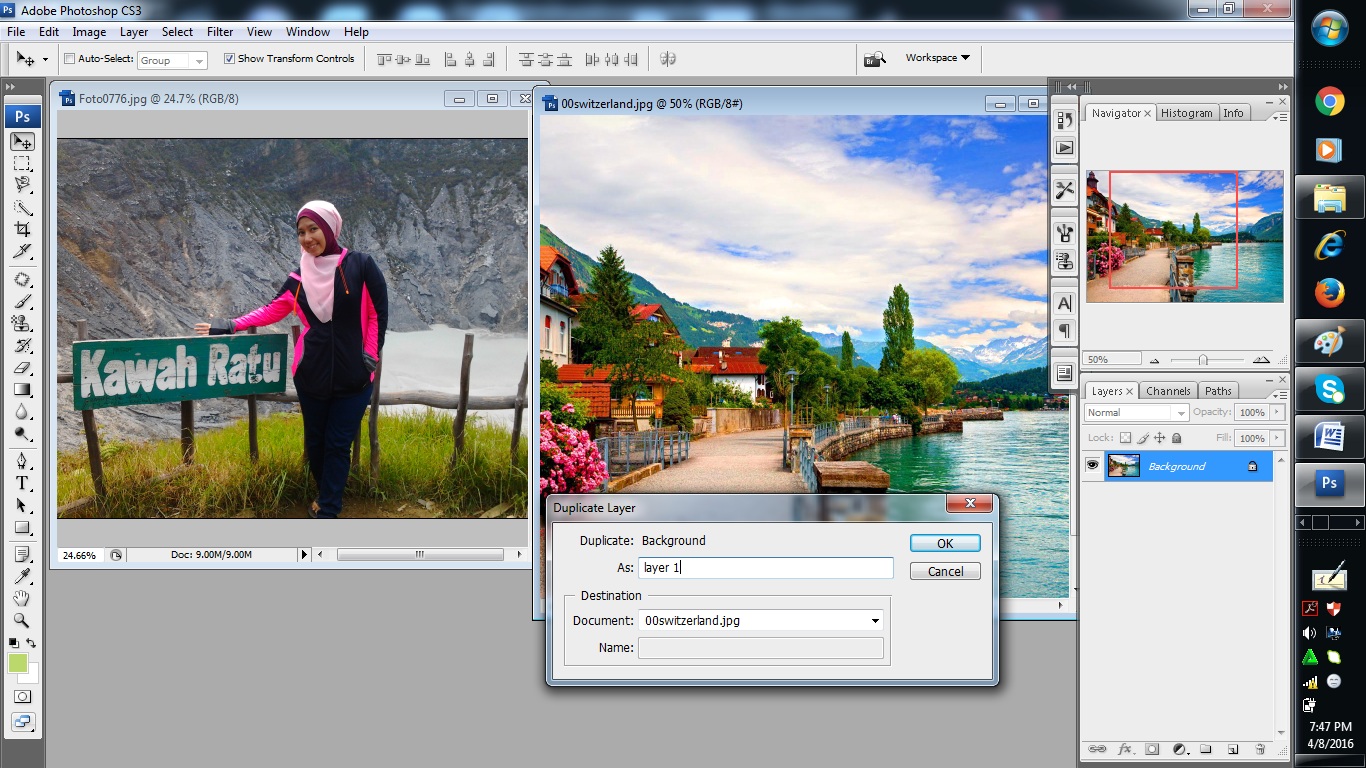Cancel the Duplicate Layer dialog
The image size is (1366, 768).
[x=944, y=571]
